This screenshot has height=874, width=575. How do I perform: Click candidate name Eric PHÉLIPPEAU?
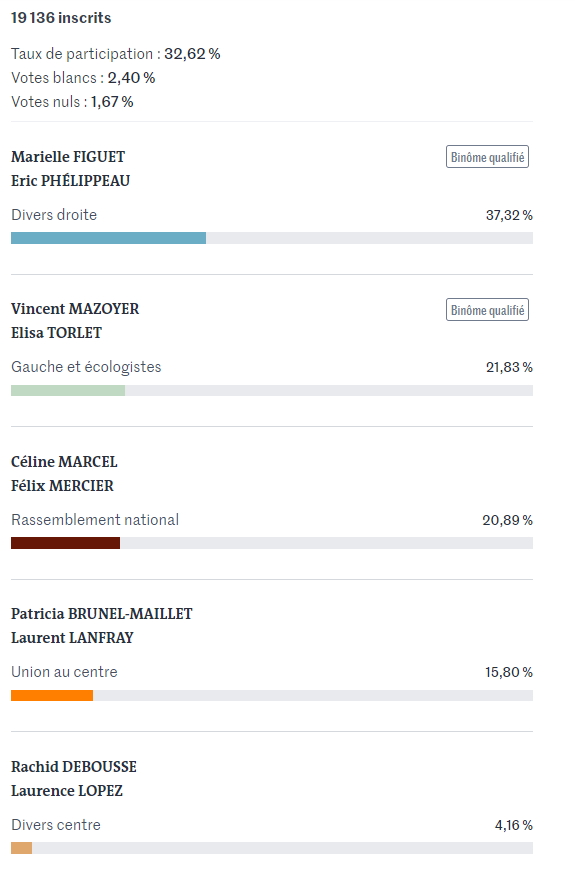coord(71,181)
